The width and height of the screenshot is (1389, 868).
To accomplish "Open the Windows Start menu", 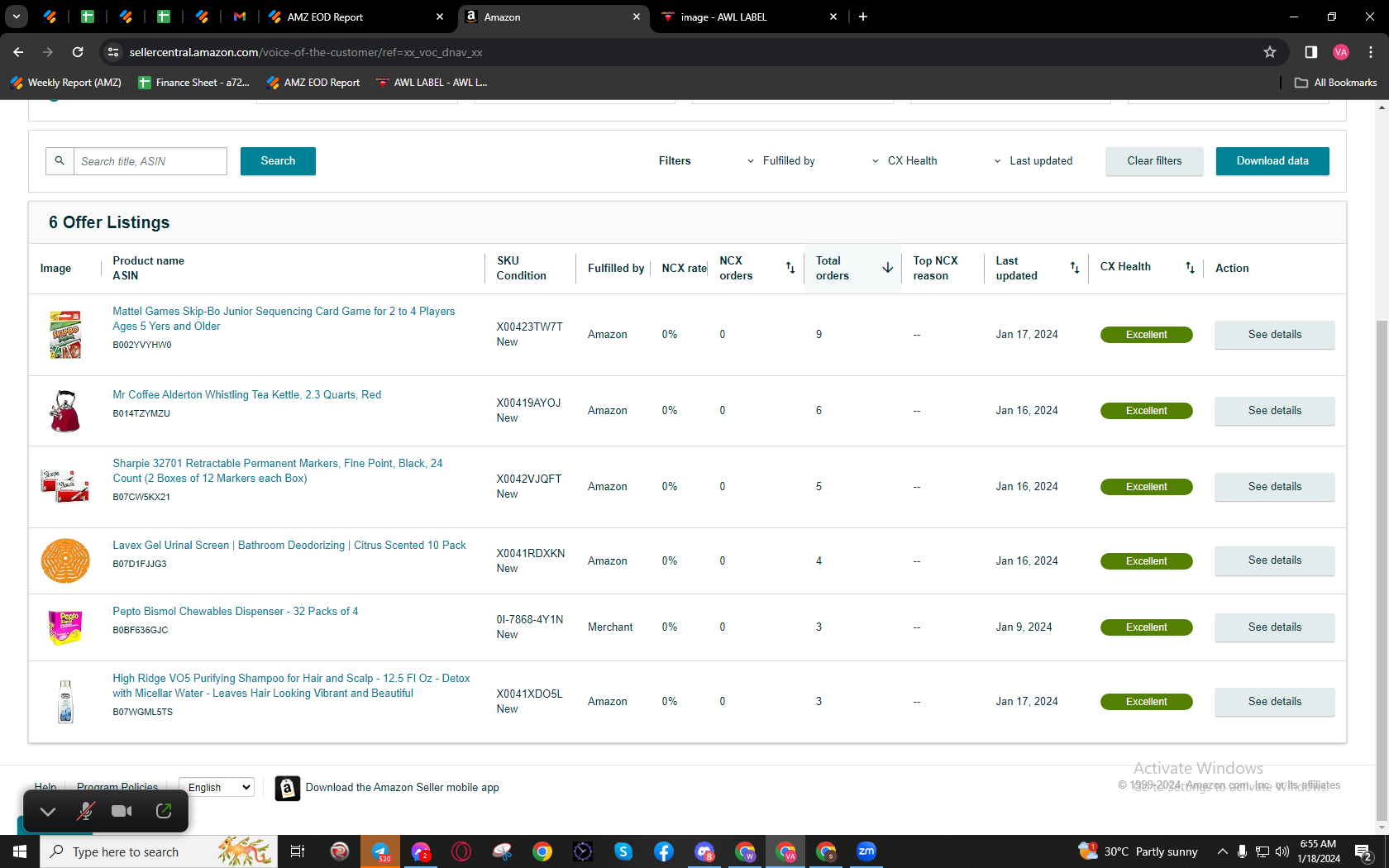I will (20, 851).
